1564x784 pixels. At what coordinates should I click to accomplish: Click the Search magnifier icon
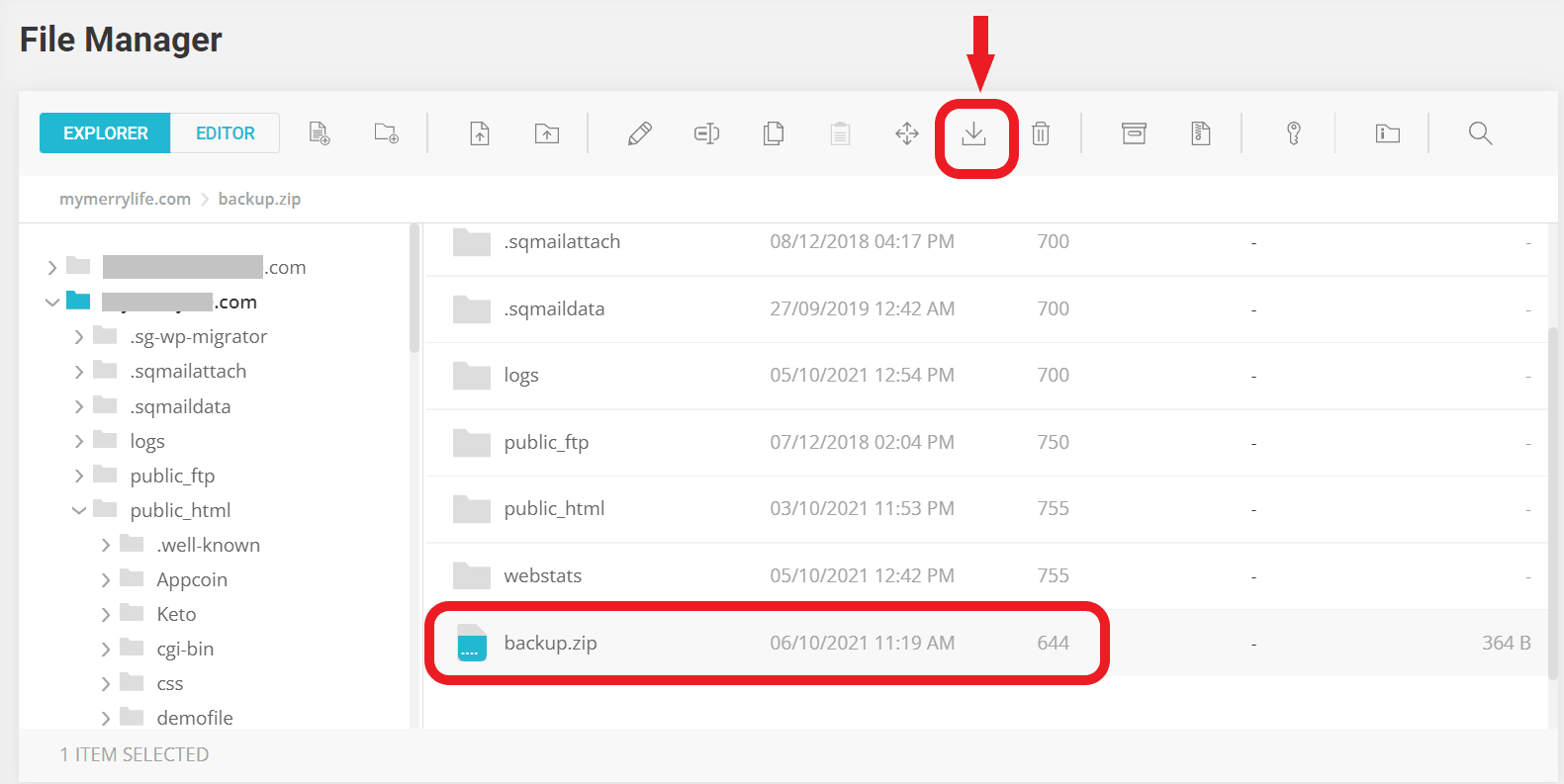coord(1481,133)
